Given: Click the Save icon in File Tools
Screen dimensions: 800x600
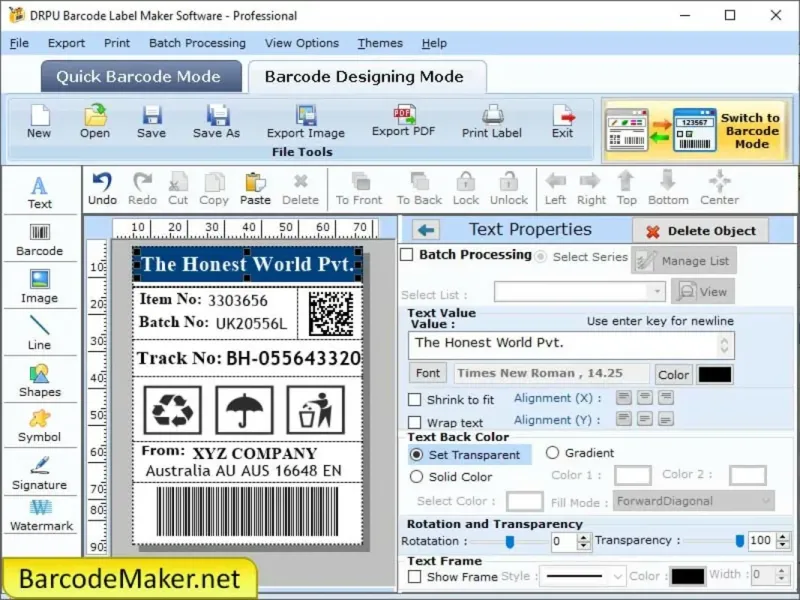Looking at the screenshot, I should pos(152,121).
